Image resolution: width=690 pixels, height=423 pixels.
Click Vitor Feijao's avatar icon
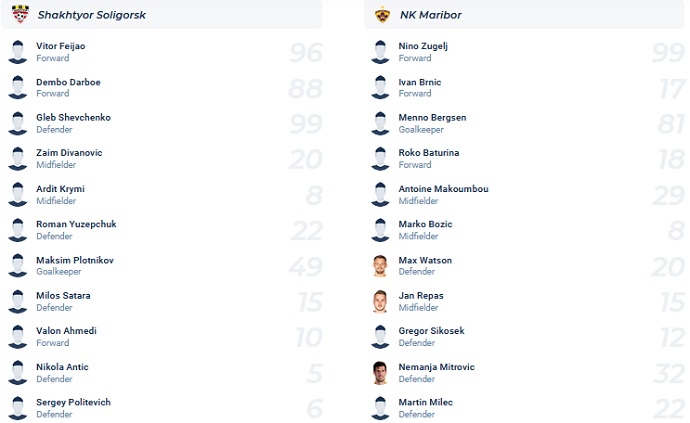pyautogui.click(x=17, y=52)
